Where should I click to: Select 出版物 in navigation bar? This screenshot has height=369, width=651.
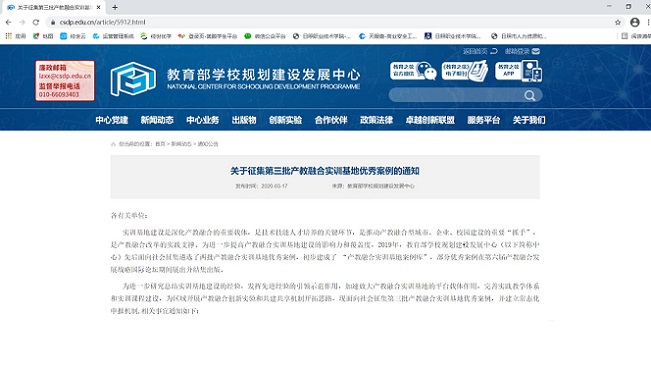pos(244,120)
